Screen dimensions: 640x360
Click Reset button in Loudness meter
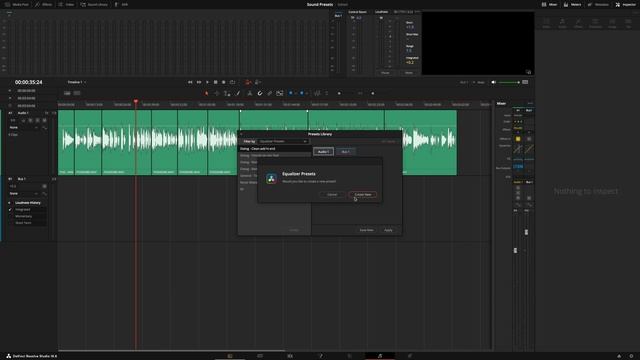pos(409,73)
